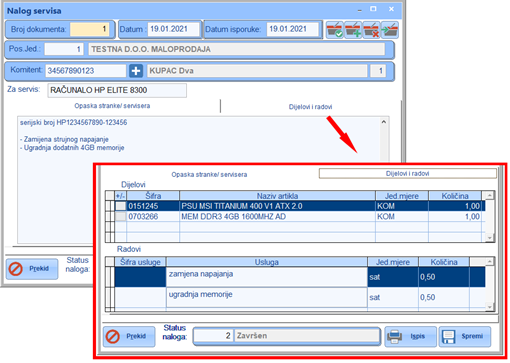Minimize the Nalog servisa window

click(359, 10)
